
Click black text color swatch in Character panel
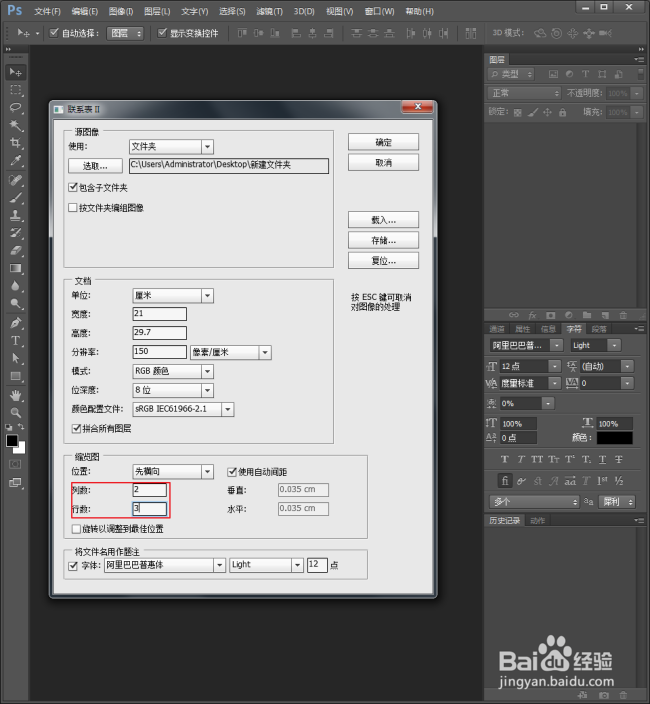(x=615, y=438)
